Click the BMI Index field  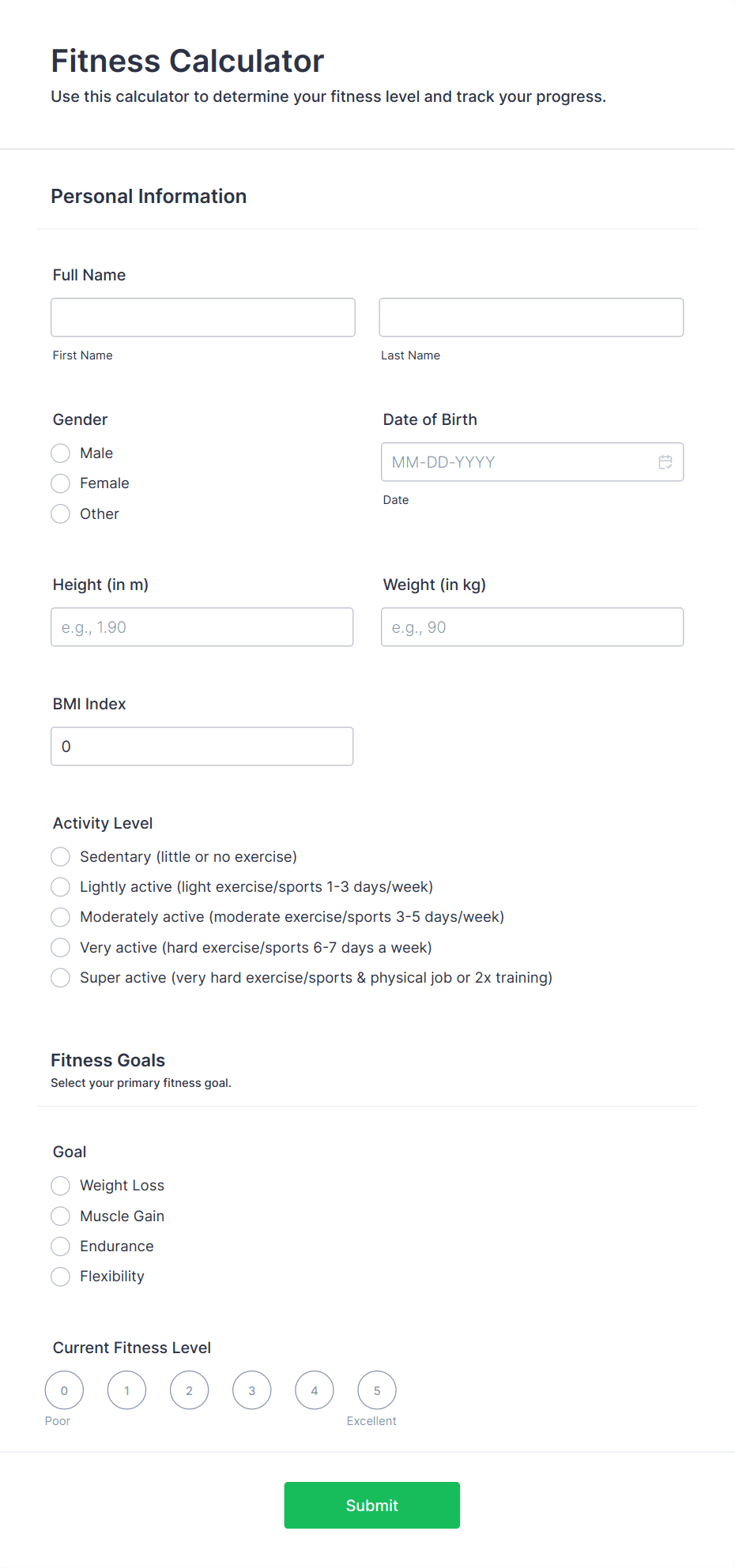(x=202, y=746)
